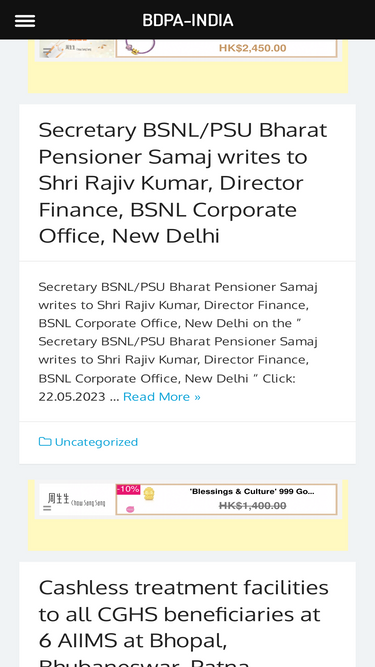The image size is (375, 667).
Task: Click the pink product icon in the ad
Action: point(130,509)
